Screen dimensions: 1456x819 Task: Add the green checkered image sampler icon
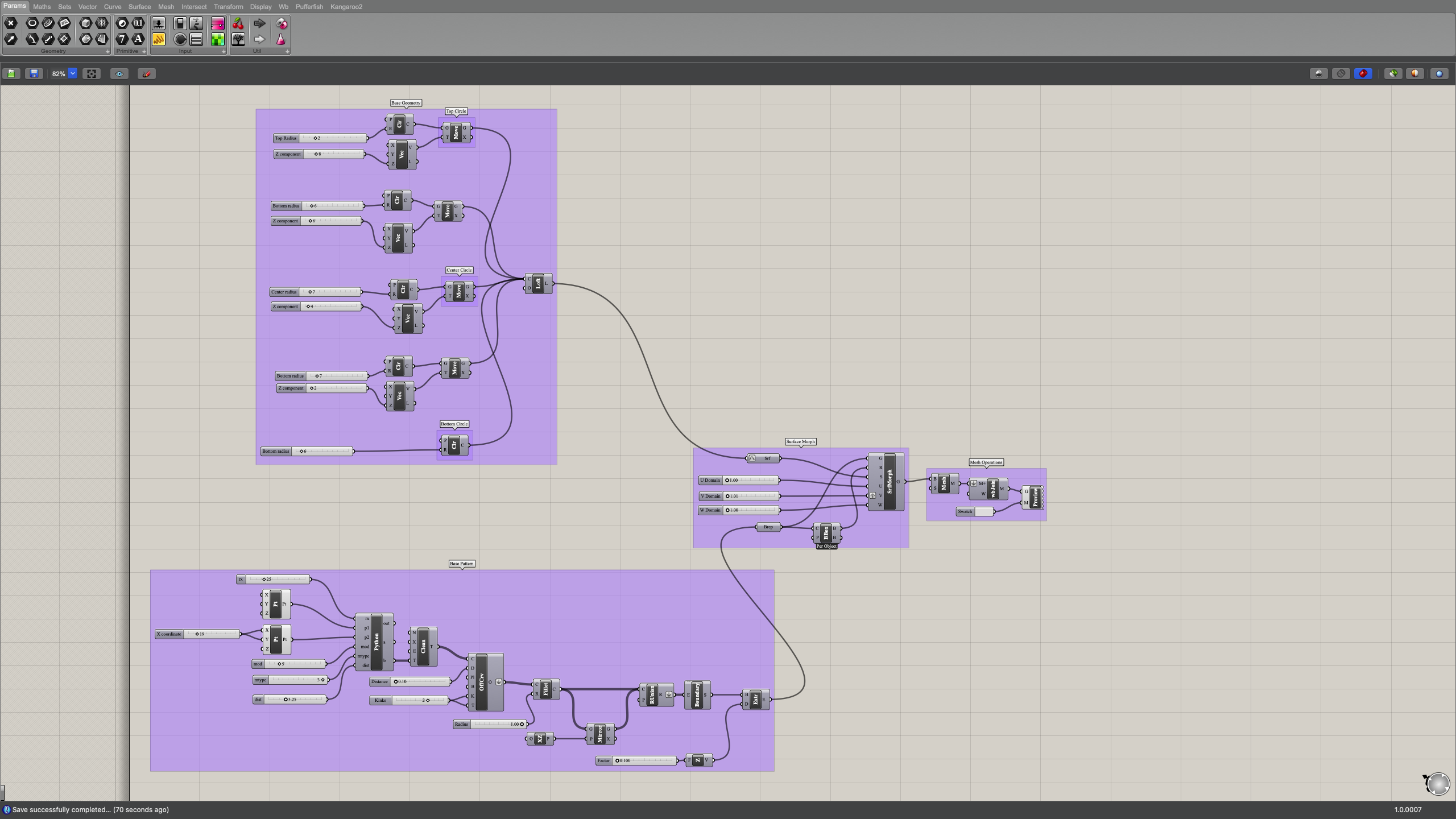pos(218,39)
